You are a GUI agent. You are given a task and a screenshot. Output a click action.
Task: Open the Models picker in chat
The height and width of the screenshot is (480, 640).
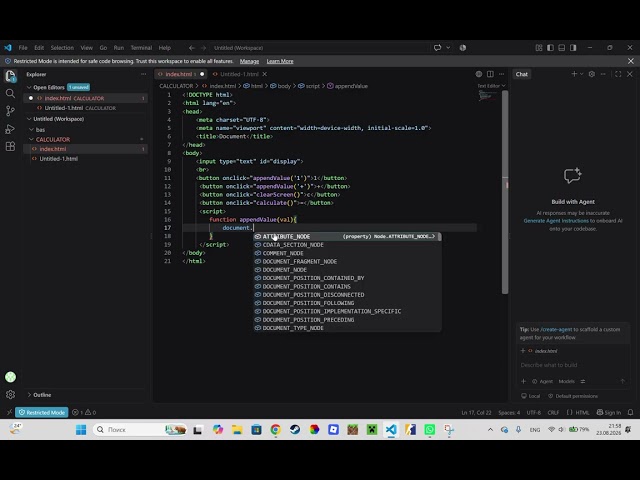coord(566,381)
